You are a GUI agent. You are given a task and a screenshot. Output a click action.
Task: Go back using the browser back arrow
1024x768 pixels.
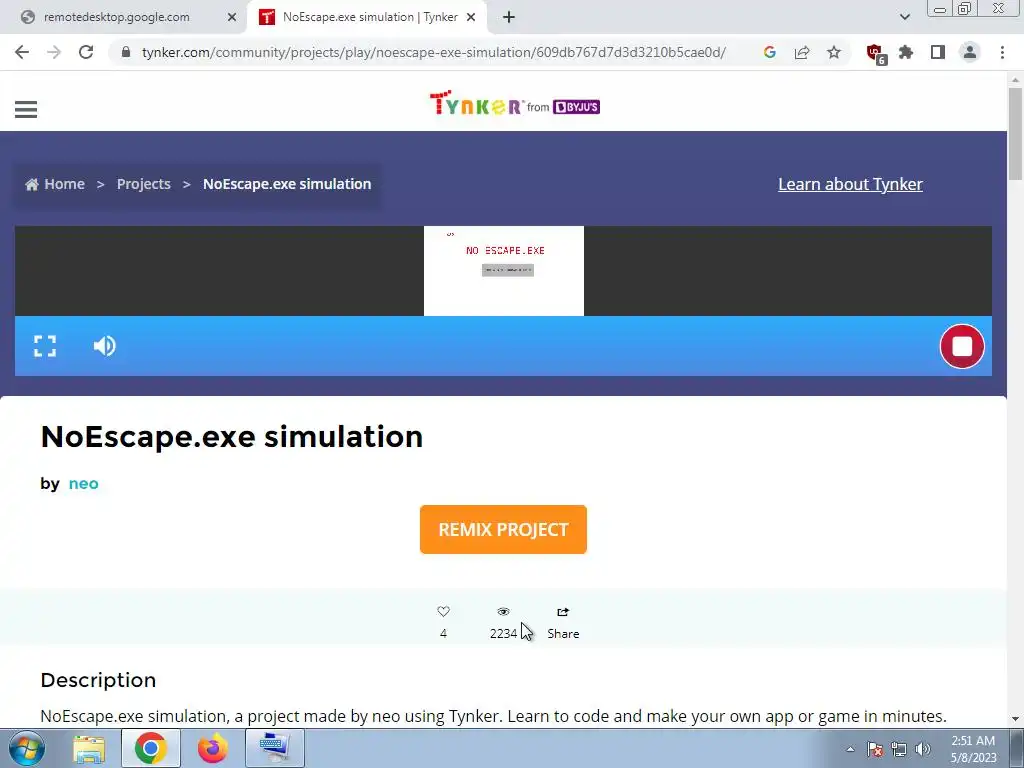[x=22, y=52]
